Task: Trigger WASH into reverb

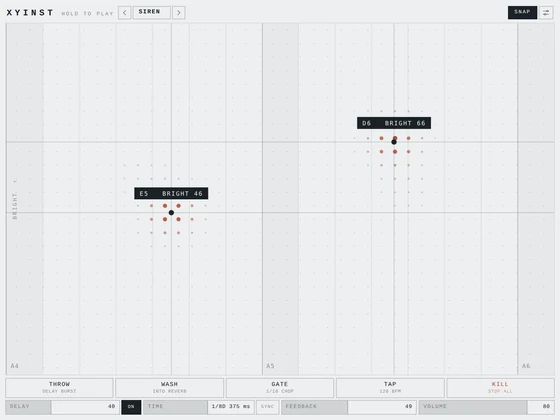Action: [x=169, y=388]
